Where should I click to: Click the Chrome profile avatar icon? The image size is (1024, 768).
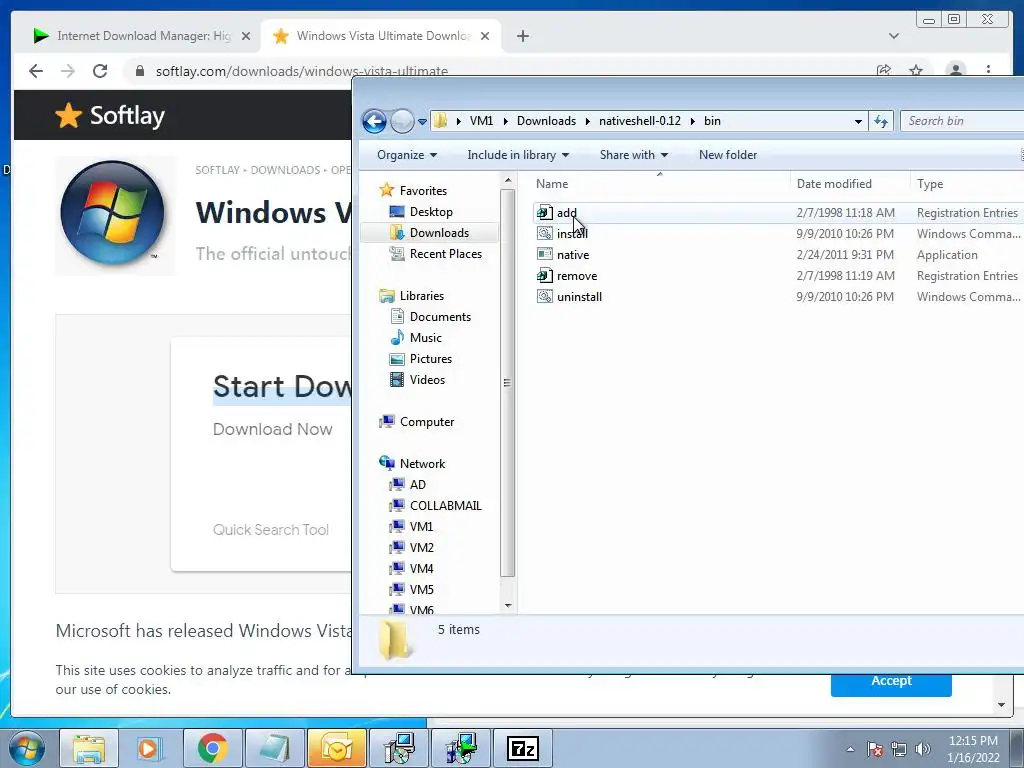(x=955, y=70)
